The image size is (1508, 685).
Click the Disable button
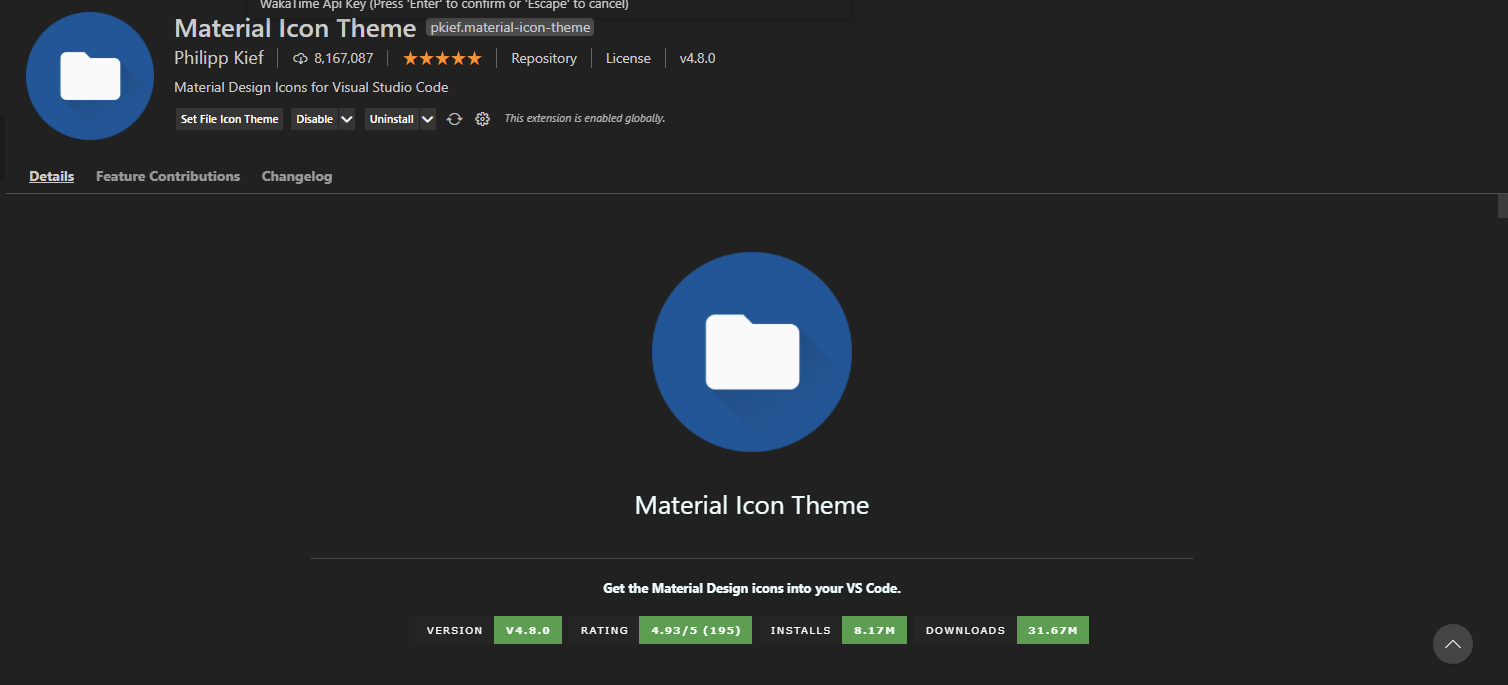[x=314, y=119]
